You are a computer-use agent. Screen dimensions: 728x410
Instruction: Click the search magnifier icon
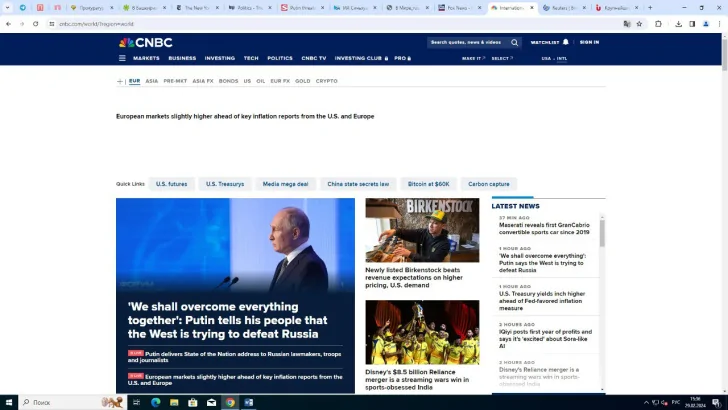coord(514,43)
